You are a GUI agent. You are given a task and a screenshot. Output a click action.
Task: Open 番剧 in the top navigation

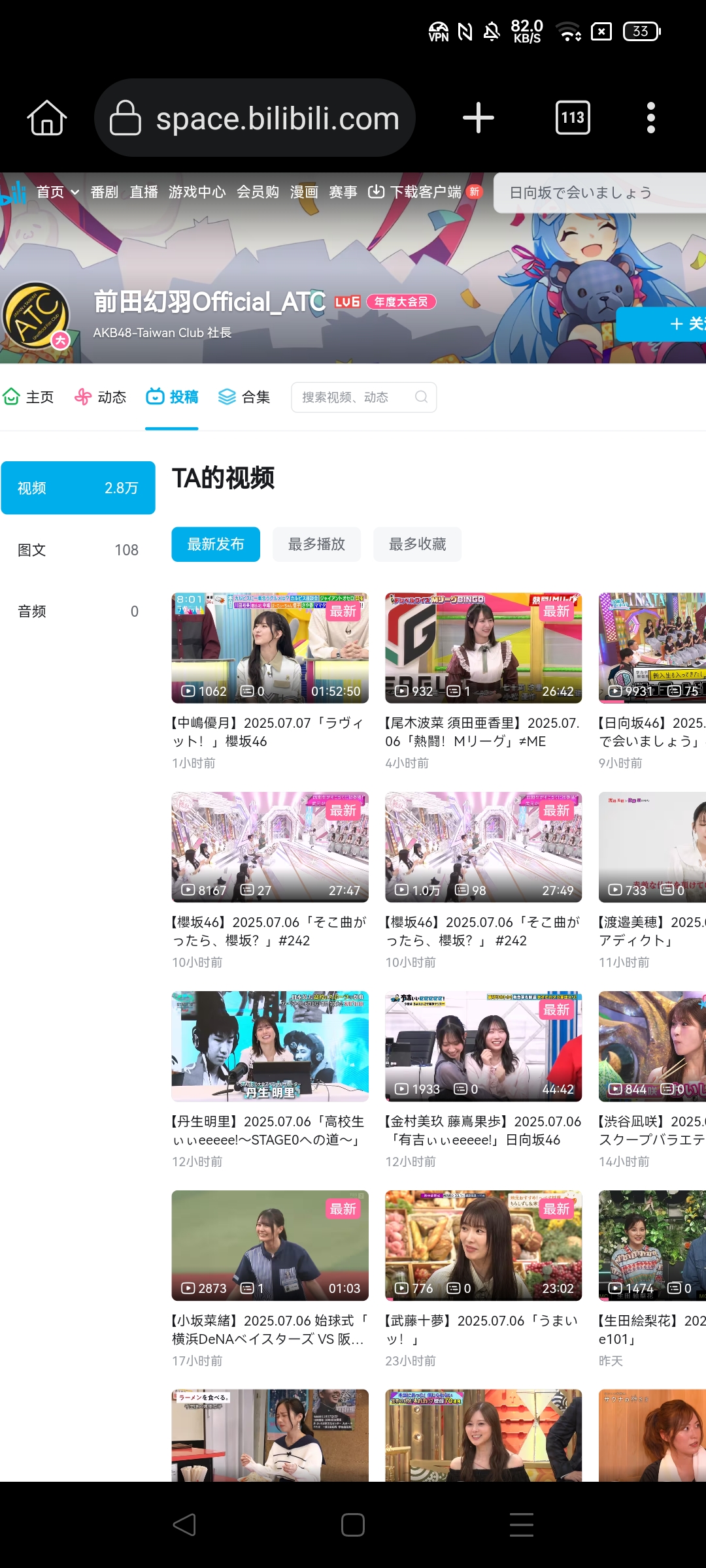point(105,192)
